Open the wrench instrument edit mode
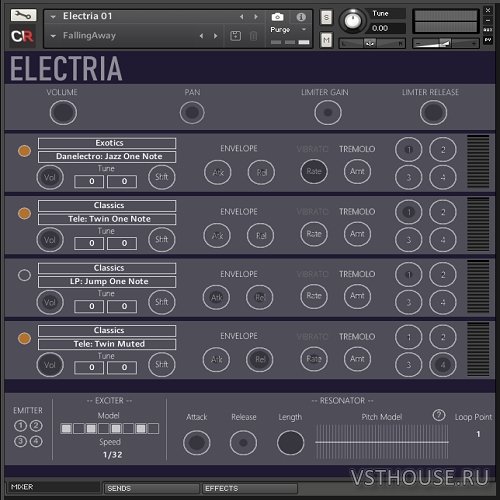 [24, 15]
